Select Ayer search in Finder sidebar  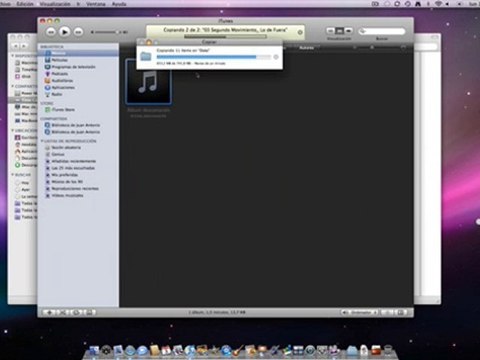[23, 189]
